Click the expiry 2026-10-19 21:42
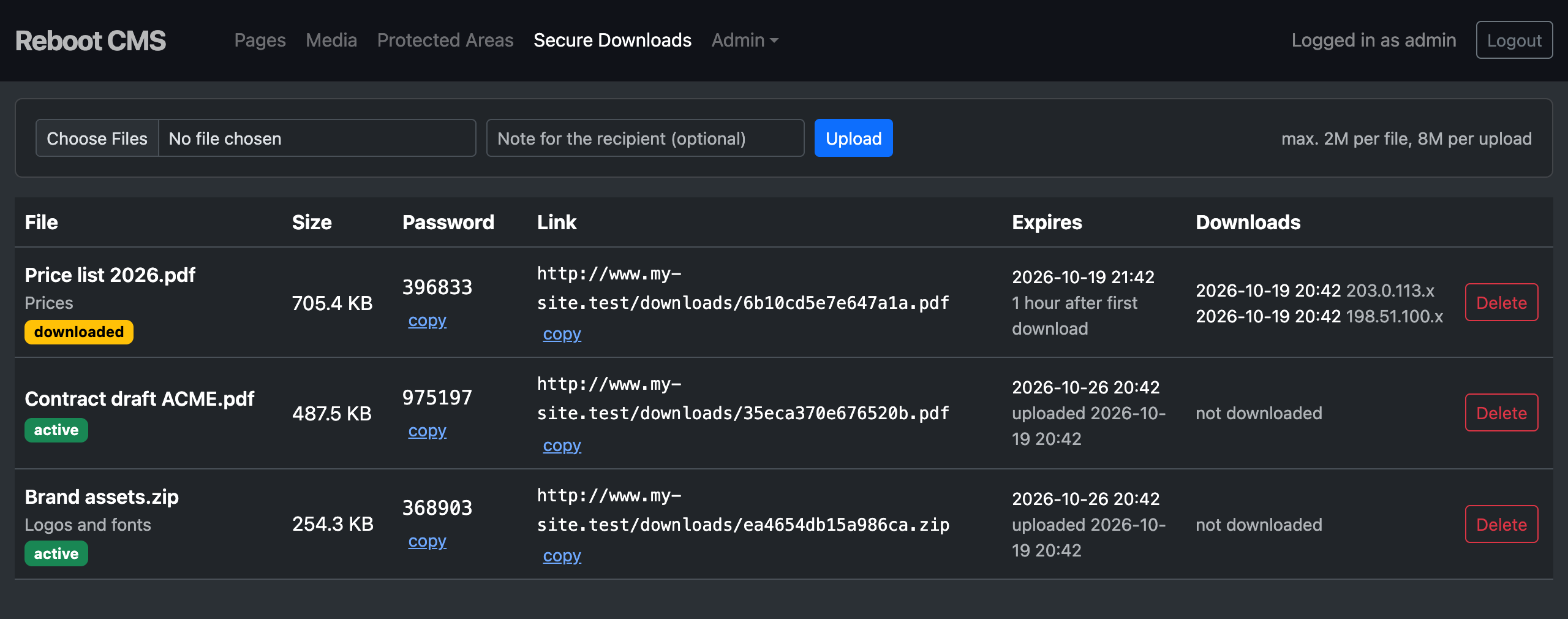The image size is (1568, 619). tap(1083, 277)
